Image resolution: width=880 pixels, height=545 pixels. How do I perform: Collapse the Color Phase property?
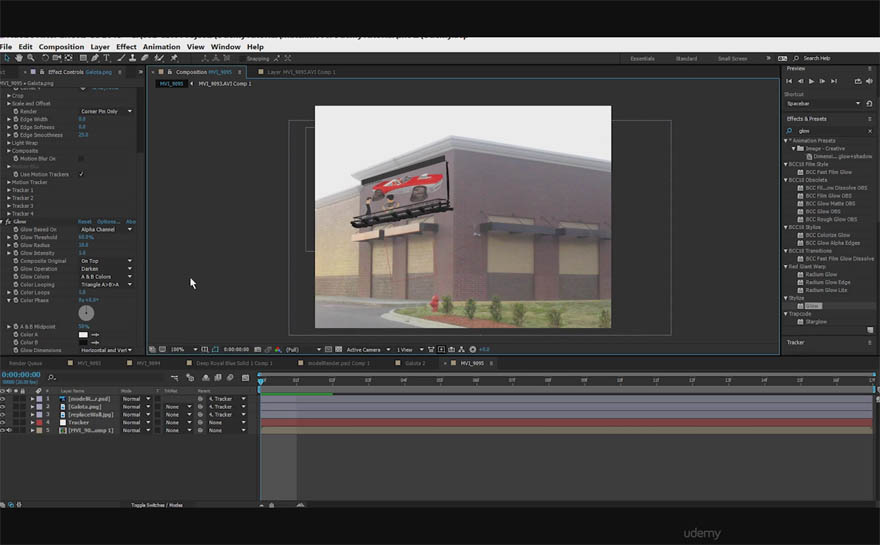coord(8,300)
